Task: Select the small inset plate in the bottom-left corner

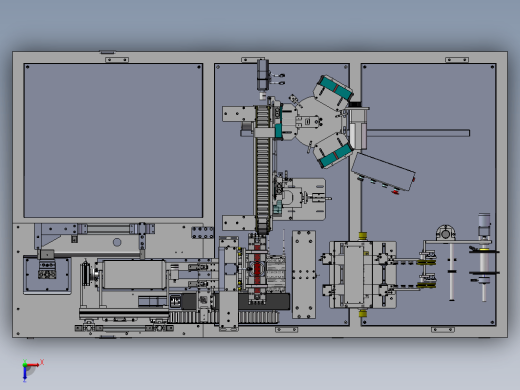Action: point(47,275)
